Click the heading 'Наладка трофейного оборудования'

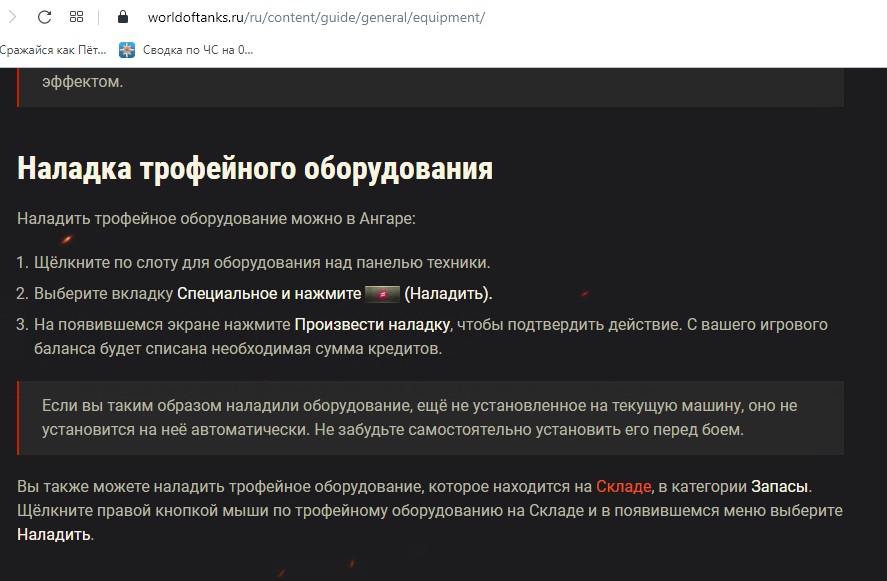coord(255,169)
